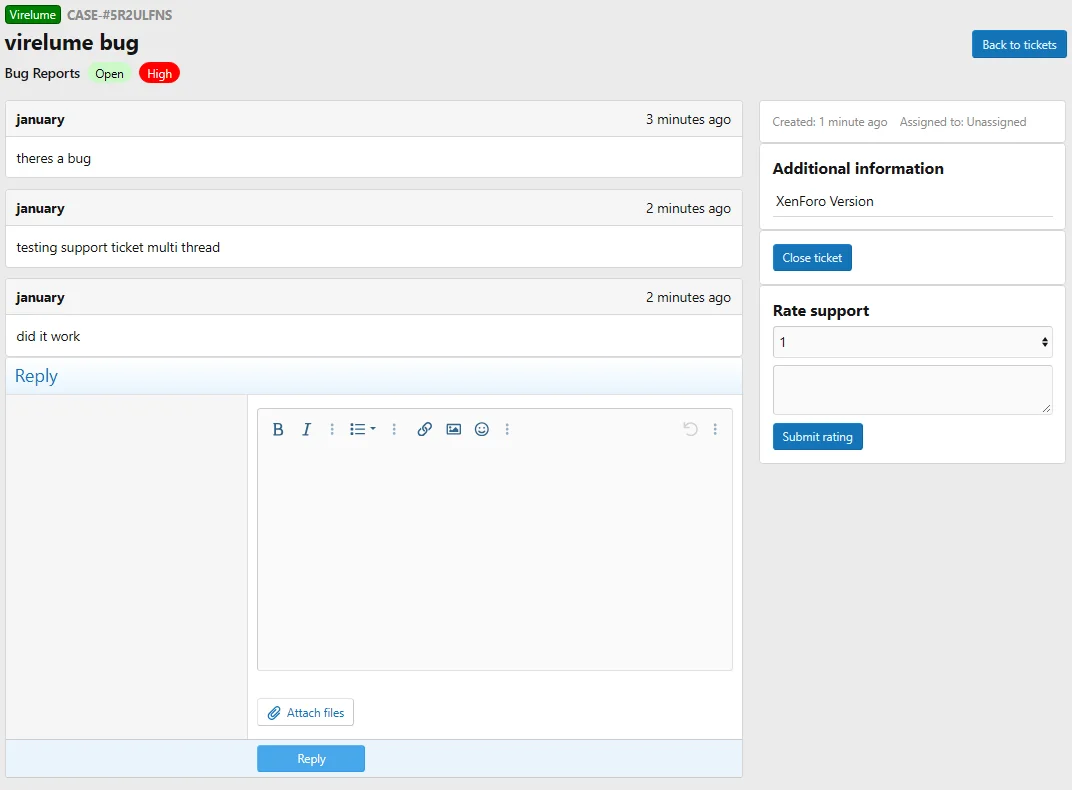Click author january on 'theres a bug' message
1072x790 pixels.
click(40, 120)
